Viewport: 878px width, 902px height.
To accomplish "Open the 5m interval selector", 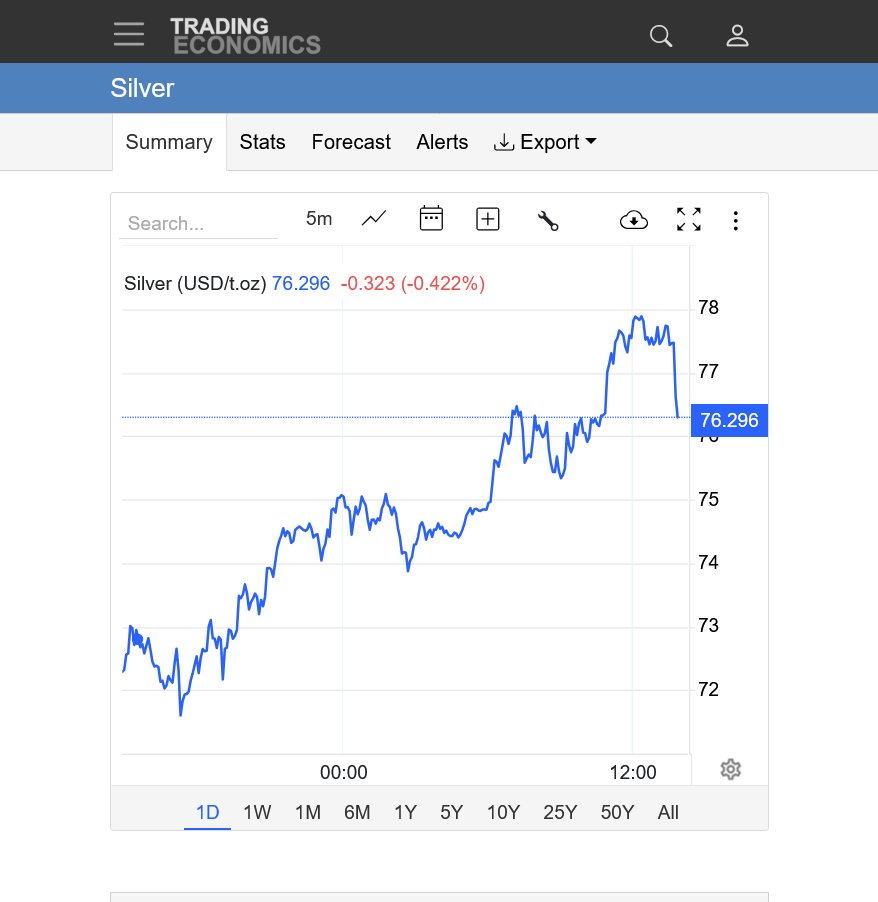I will click(x=319, y=219).
